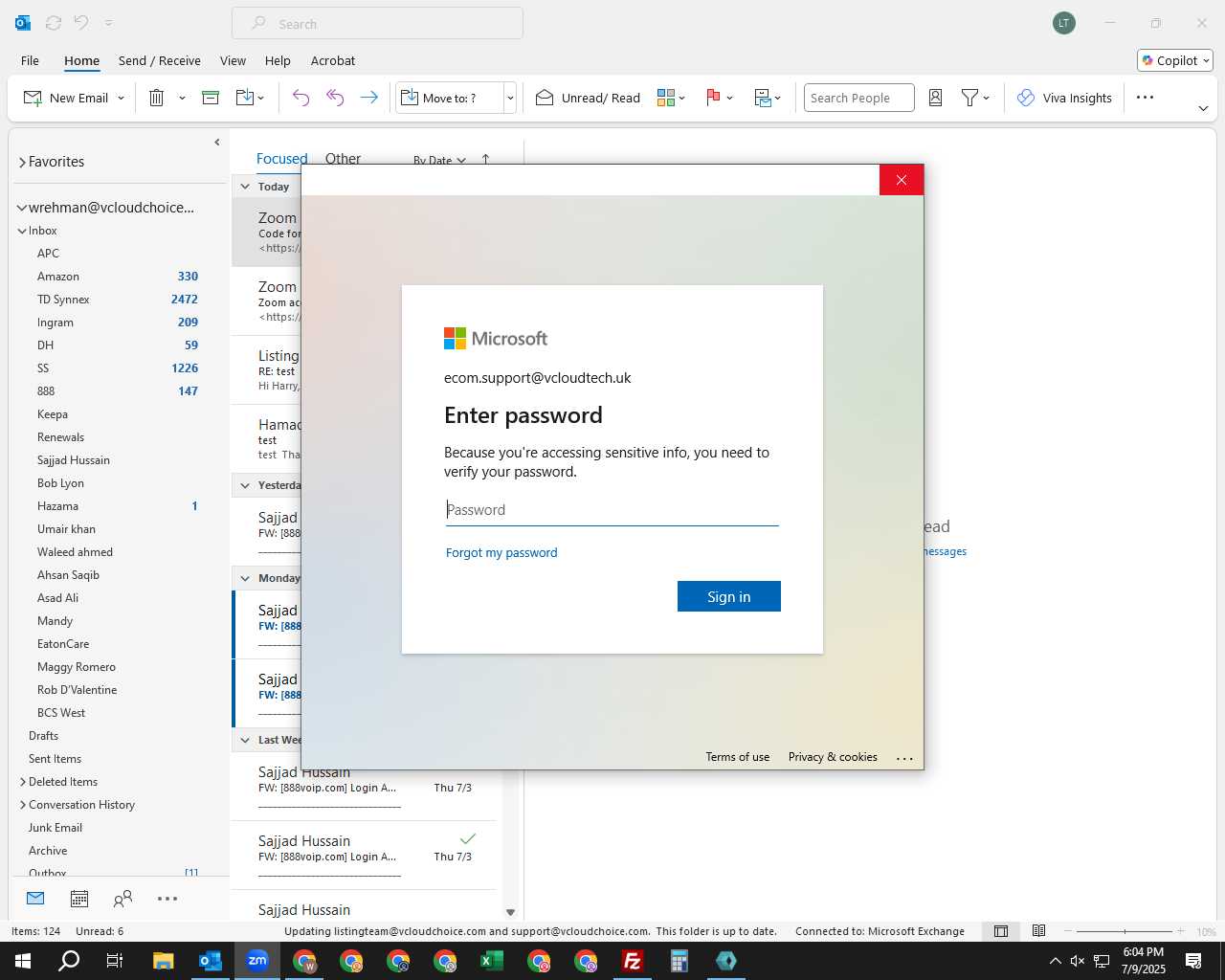Image resolution: width=1225 pixels, height=980 pixels.
Task: Click the Undo icon in title bar
Action: (81, 23)
